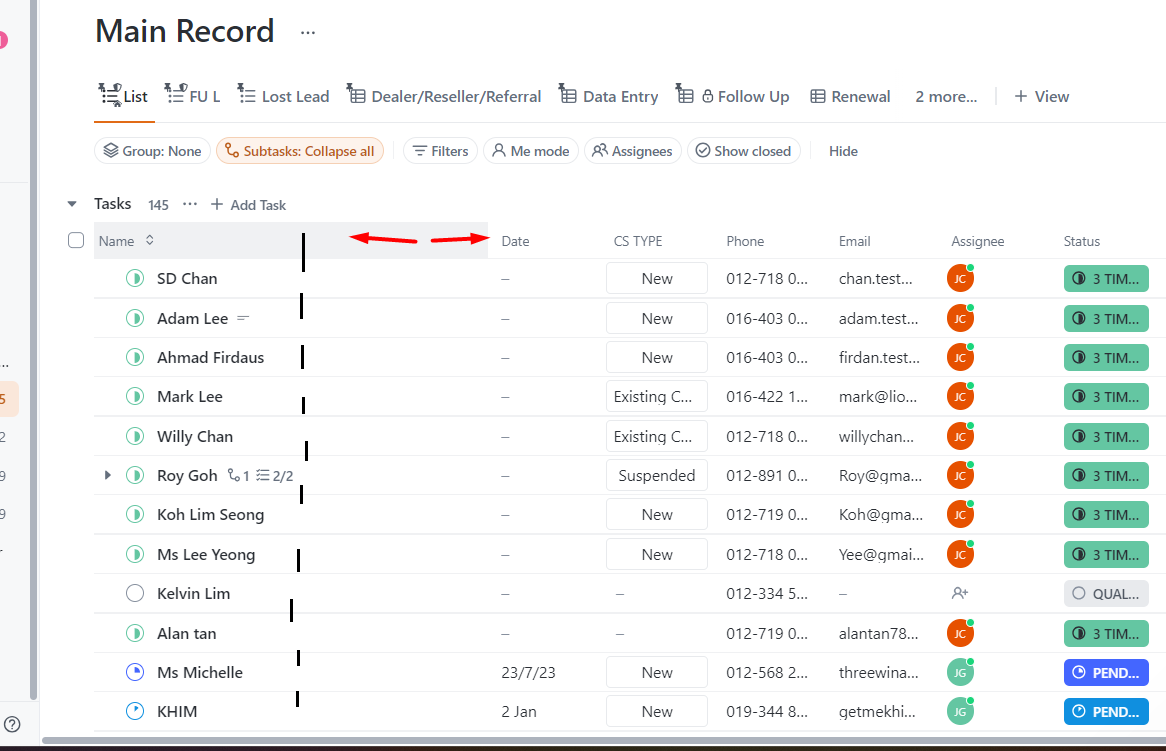Sort by the Name column header
Screen dimensions: 1166x751
pos(117,241)
